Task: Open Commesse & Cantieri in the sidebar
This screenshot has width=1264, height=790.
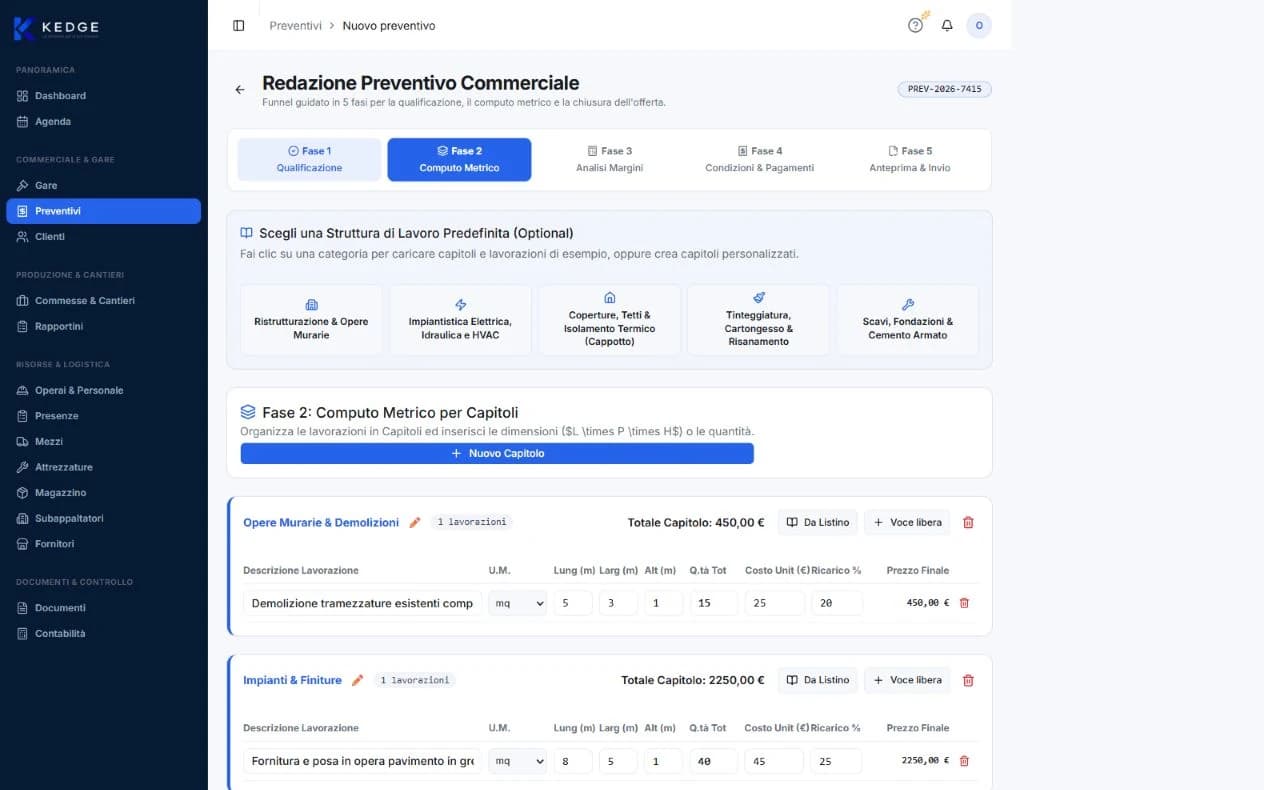Action: (104, 301)
